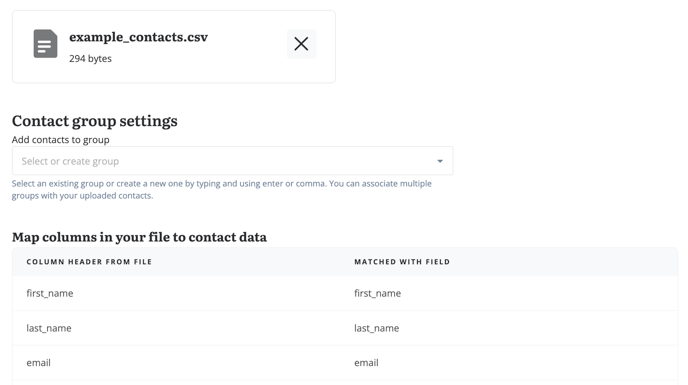Click the group selection helper description text
This screenshot has width=688, height=385.
(x=222, y=190)
